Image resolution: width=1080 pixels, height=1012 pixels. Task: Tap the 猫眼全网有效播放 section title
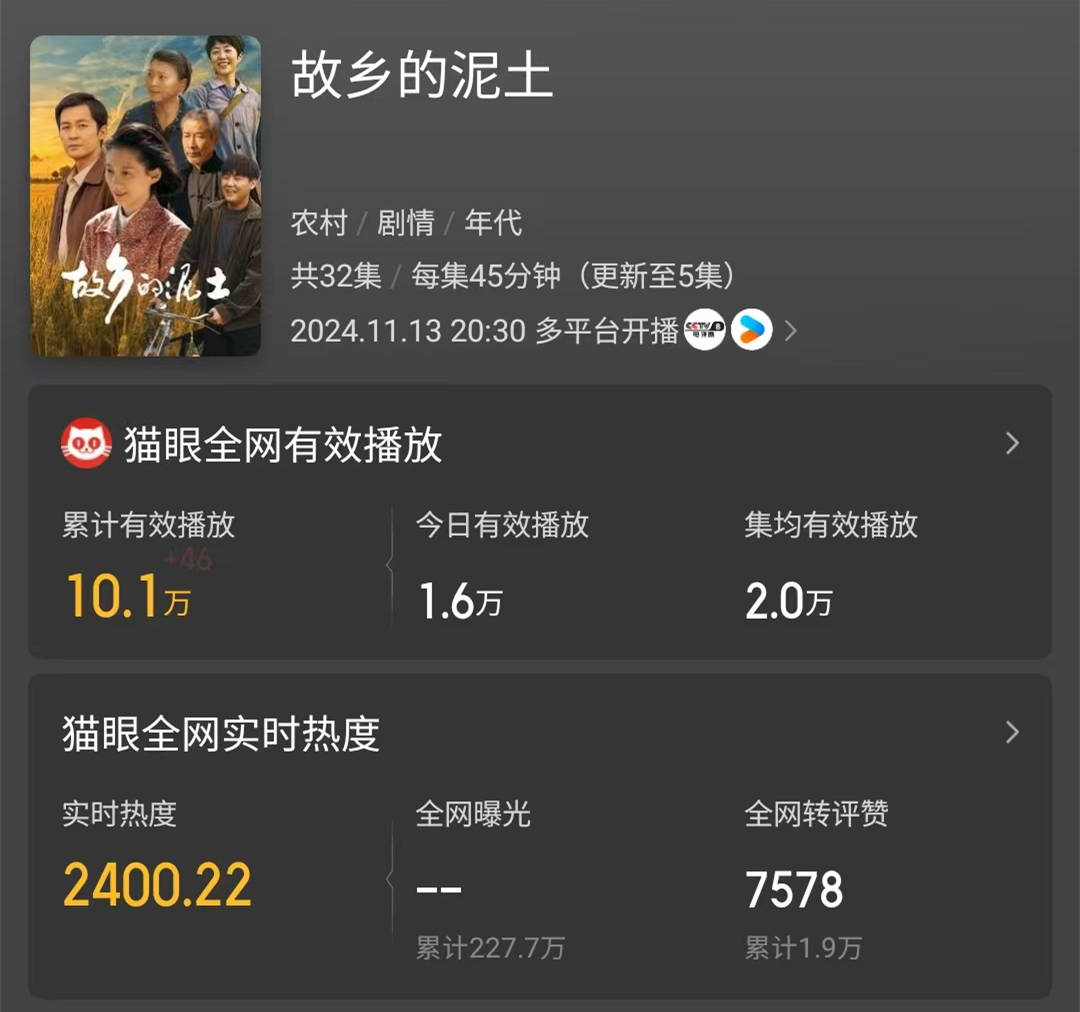(x=283, y=444)
